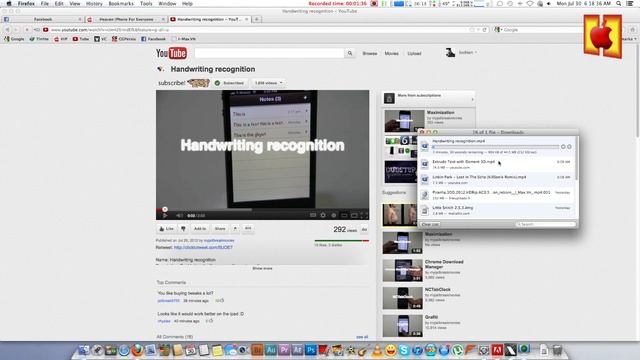Click the Movies link in YouTube header

391,53
